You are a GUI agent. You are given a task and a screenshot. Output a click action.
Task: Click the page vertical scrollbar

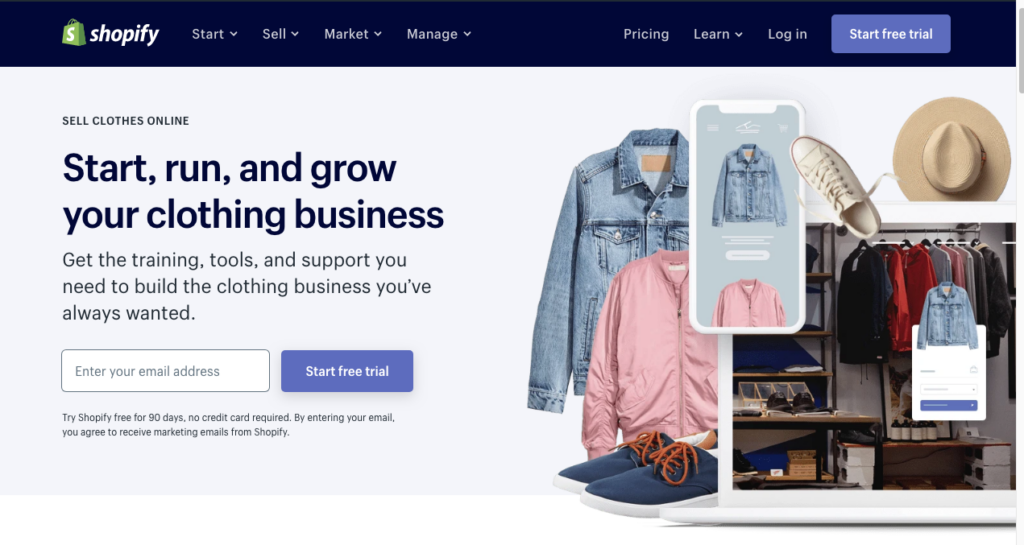[x=1020, y=273]
